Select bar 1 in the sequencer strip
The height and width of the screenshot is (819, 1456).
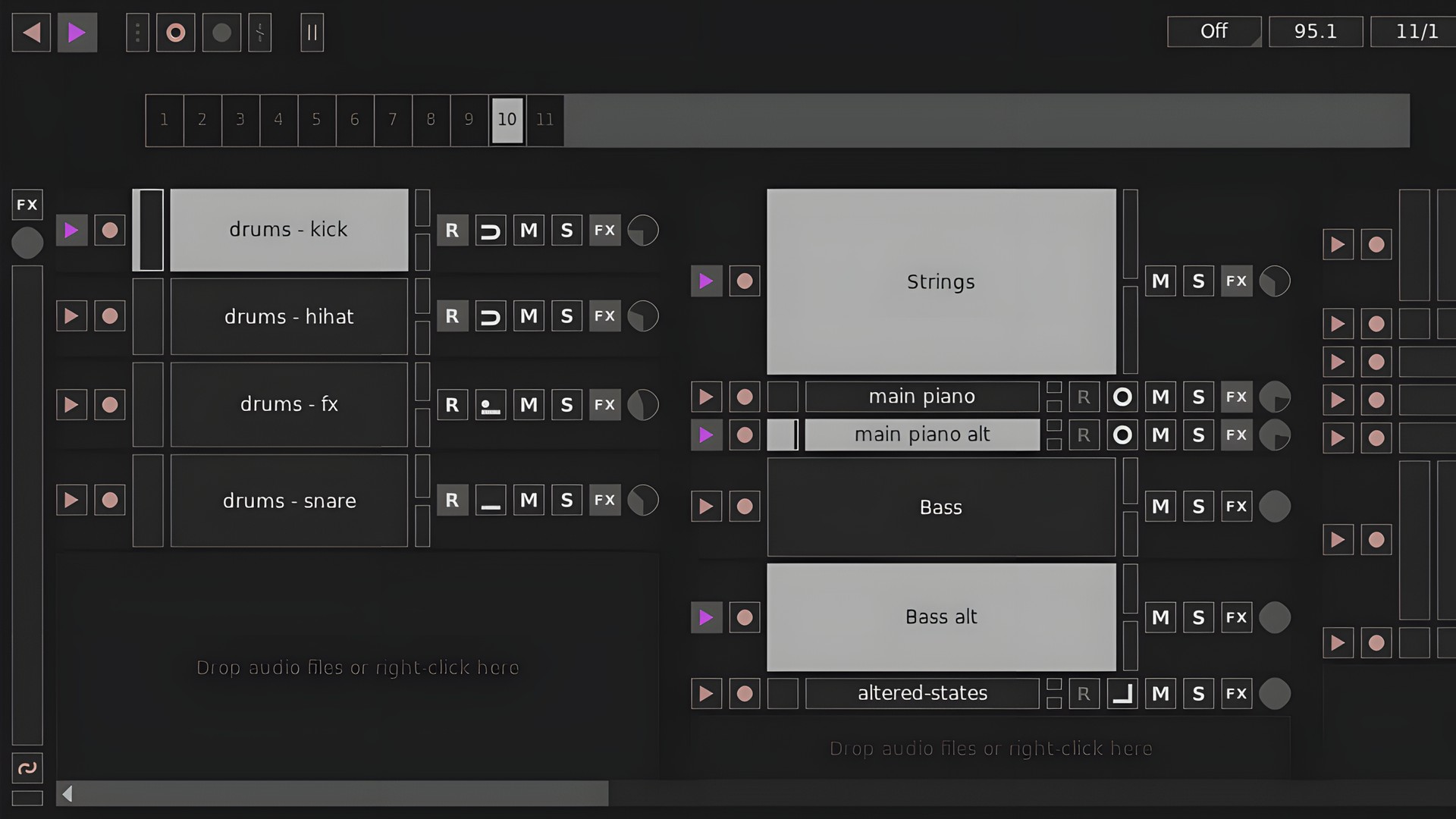click(164, 120)
